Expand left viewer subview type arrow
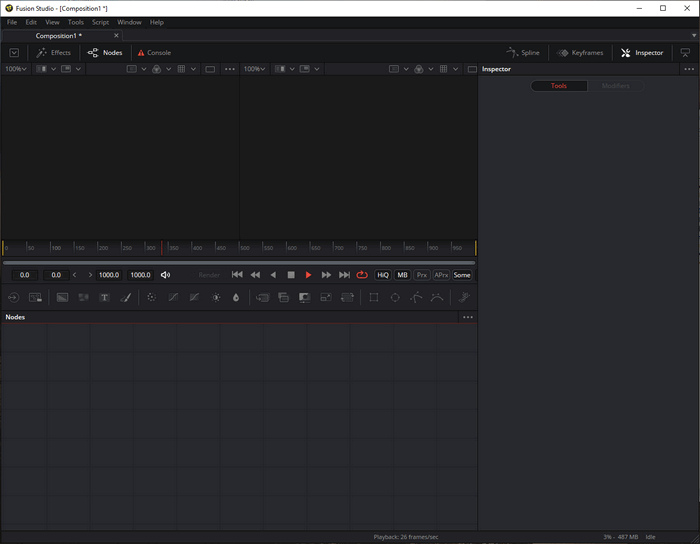Screen dimensions: 700x544 [x=78, y=69]
